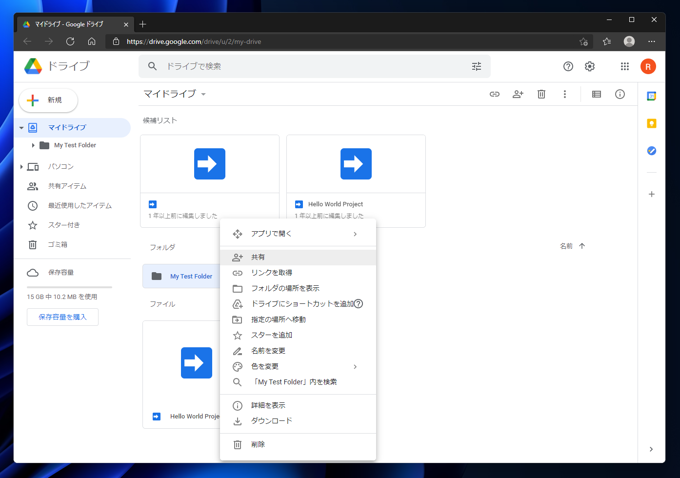
Task: Open more actions three-dot menu
Action: [x=565, y=94]
